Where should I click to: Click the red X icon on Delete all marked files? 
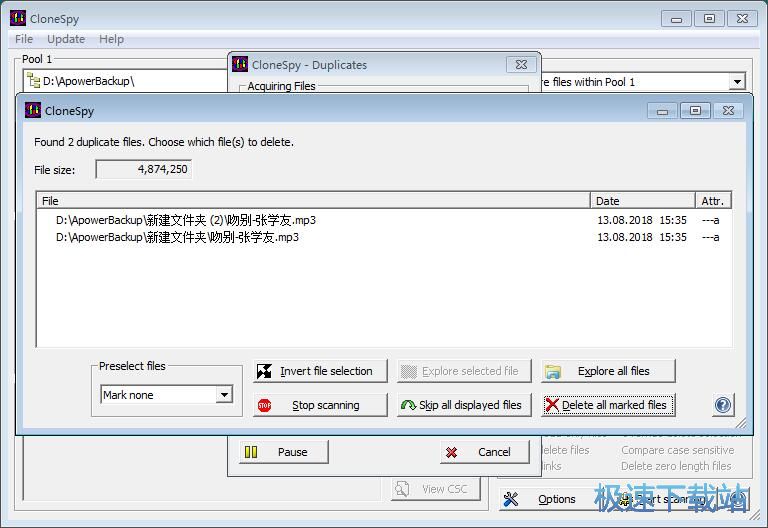pos(552,405)
